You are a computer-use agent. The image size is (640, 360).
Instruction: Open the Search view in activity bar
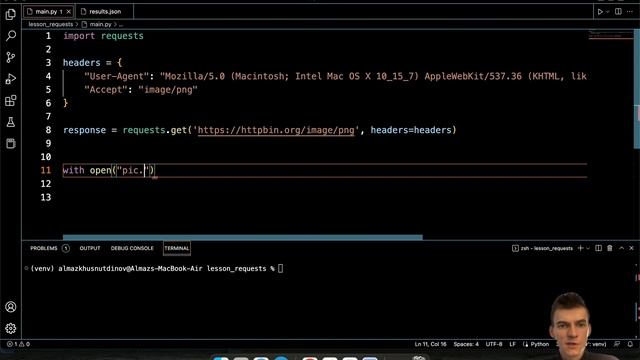coord(11,36)
